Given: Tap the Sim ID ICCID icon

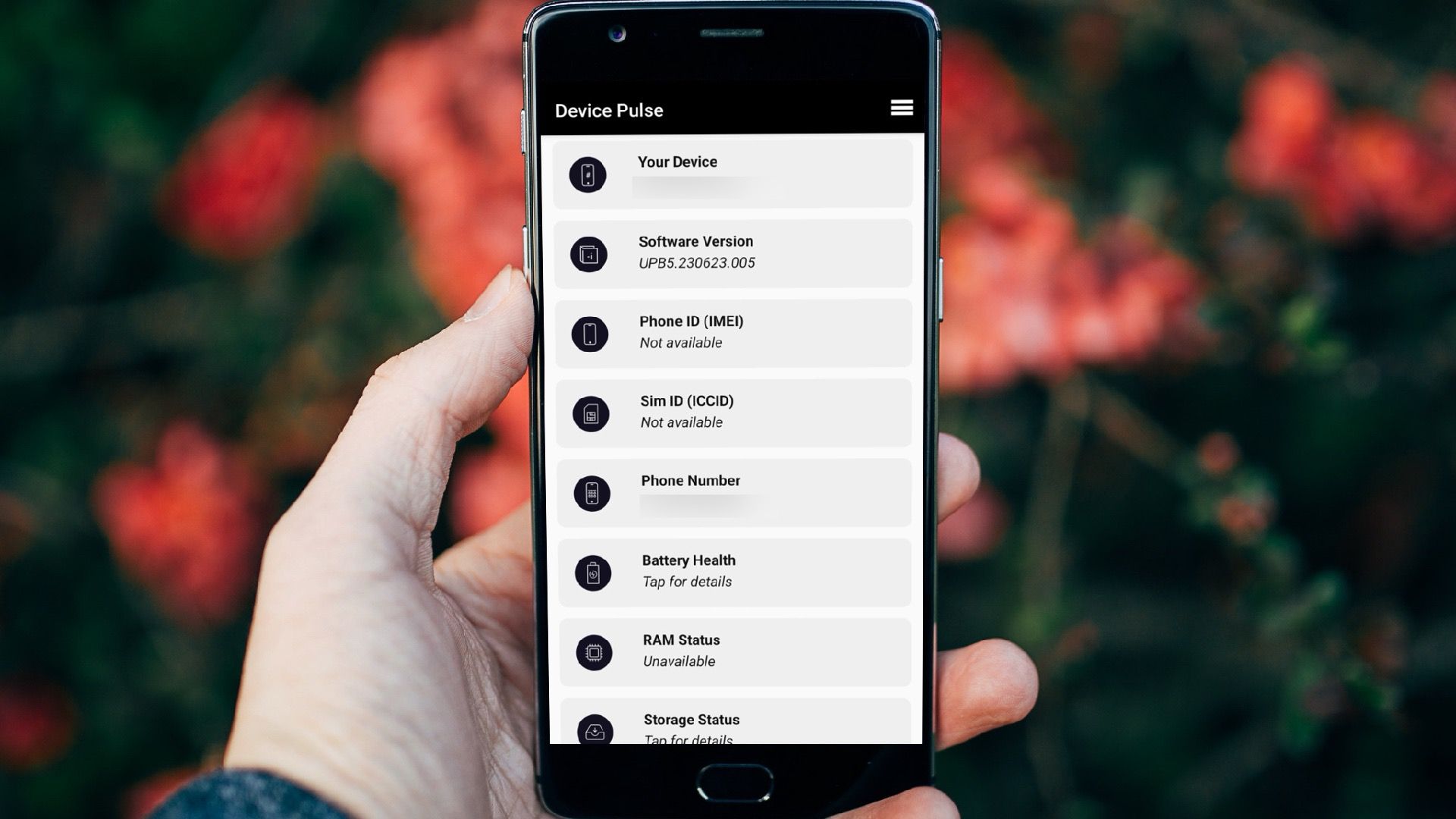Looking at the screenshot, I should pos(590,414).
